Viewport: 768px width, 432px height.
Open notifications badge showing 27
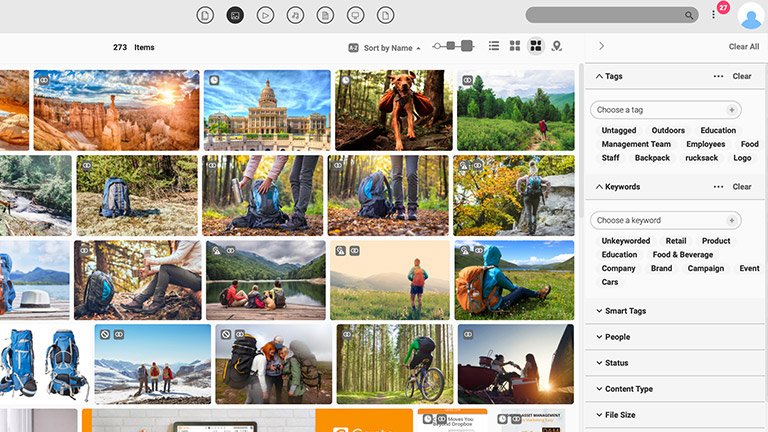(x=723, y=7)
